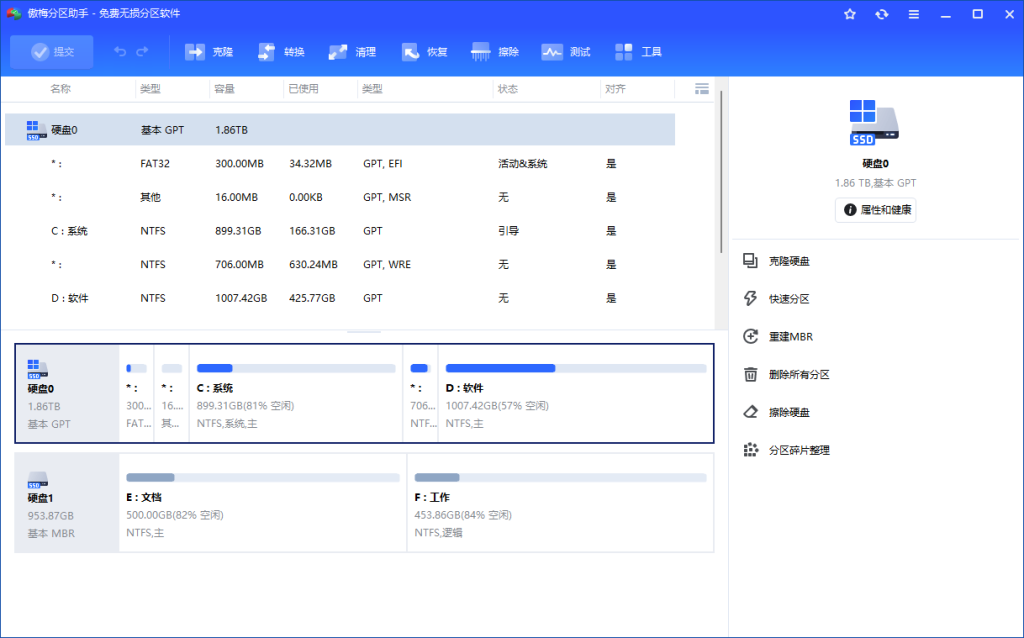Viewport: 1024px width, 638px height.
Task: Click the favorite star icon in title bar
Action: pyautogui.click(x=850, y=14)
